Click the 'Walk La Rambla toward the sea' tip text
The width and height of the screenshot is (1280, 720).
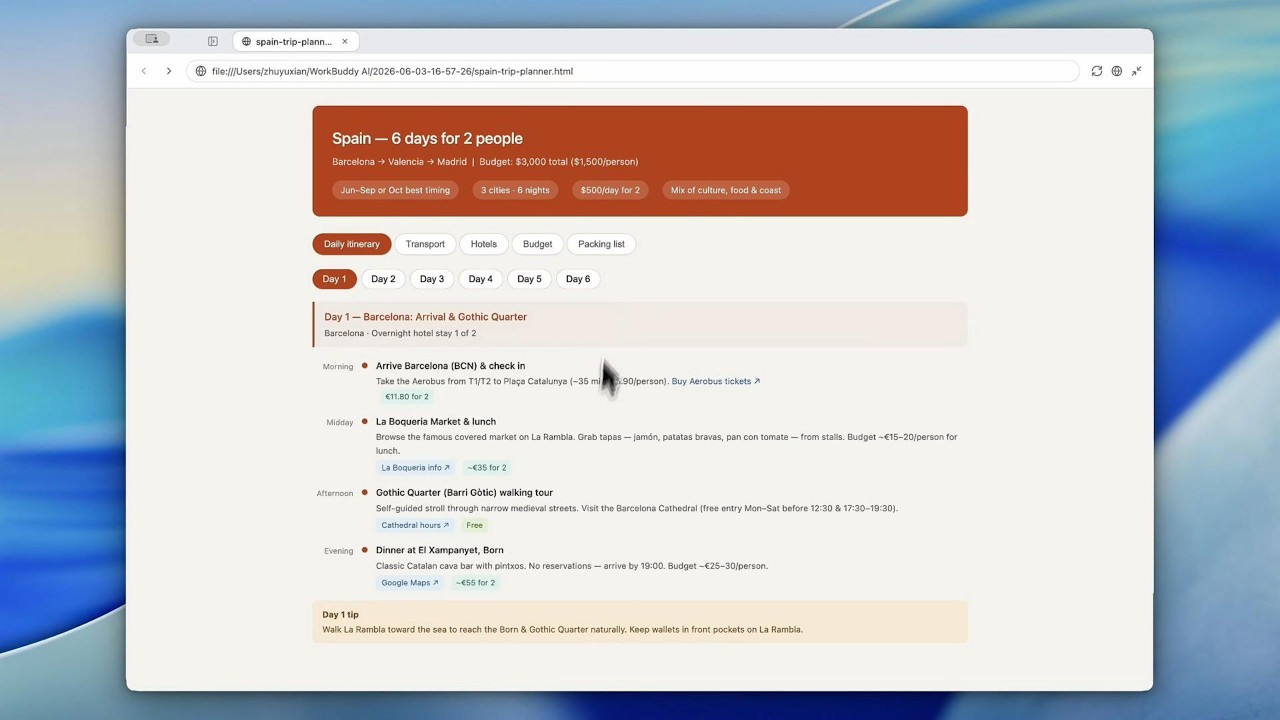click(x=562, y=630)
